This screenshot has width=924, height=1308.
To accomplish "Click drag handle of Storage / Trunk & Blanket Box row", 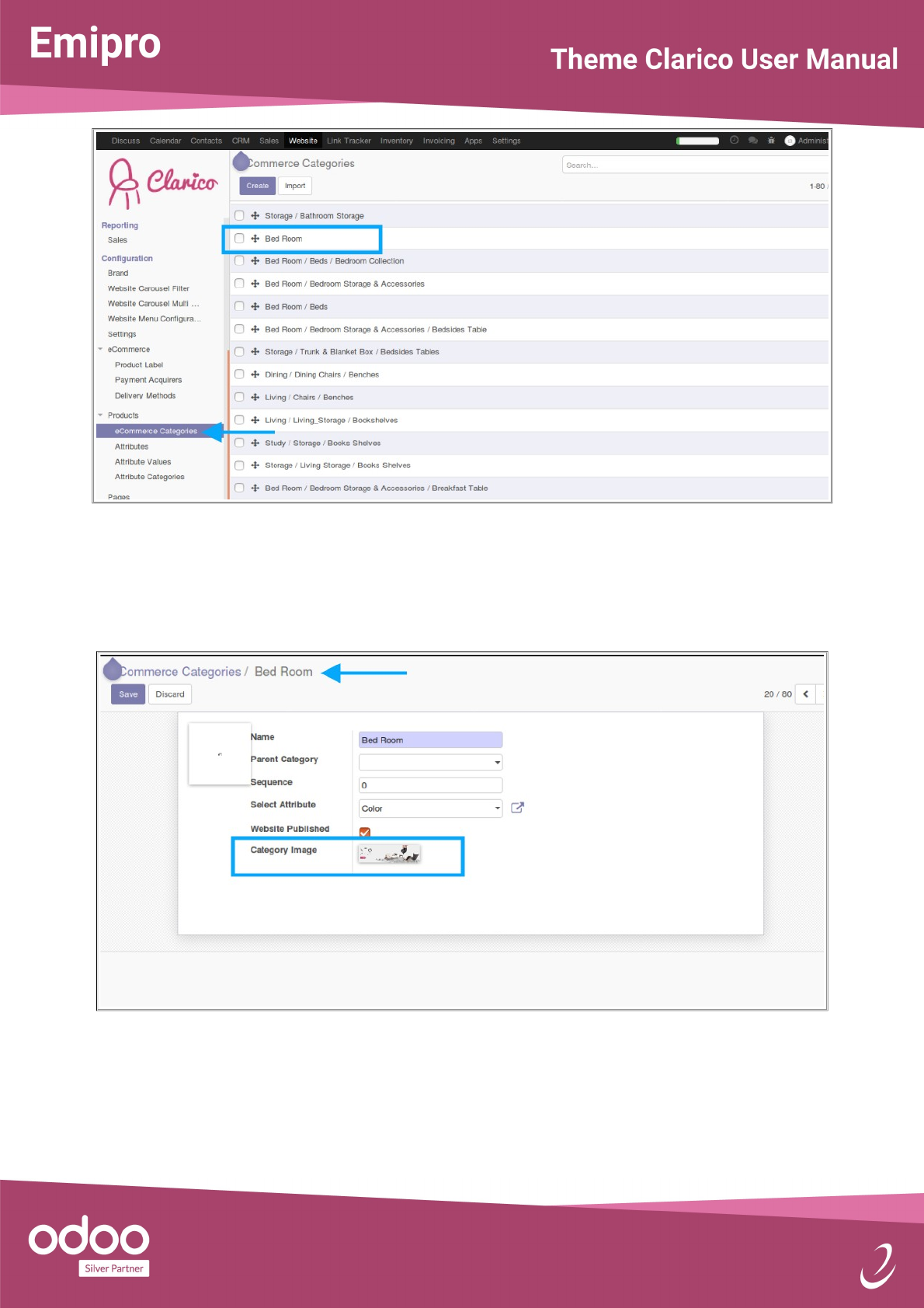I will point(255,352).
